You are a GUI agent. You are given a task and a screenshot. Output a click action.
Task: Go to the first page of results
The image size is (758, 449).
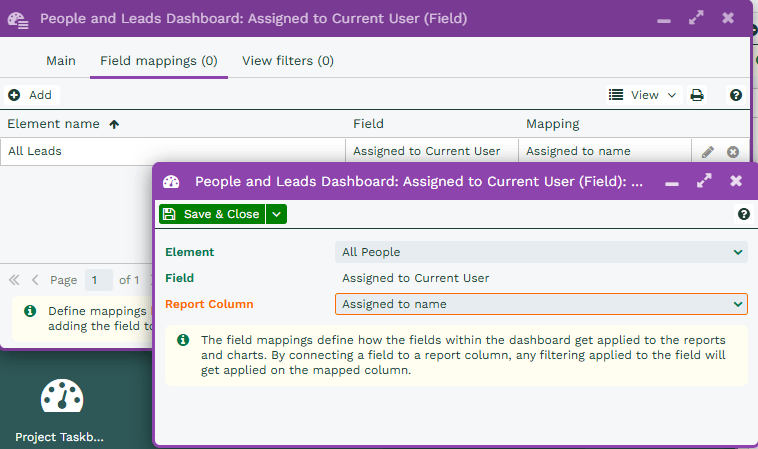pyautogui.click(x=15, y=280)
